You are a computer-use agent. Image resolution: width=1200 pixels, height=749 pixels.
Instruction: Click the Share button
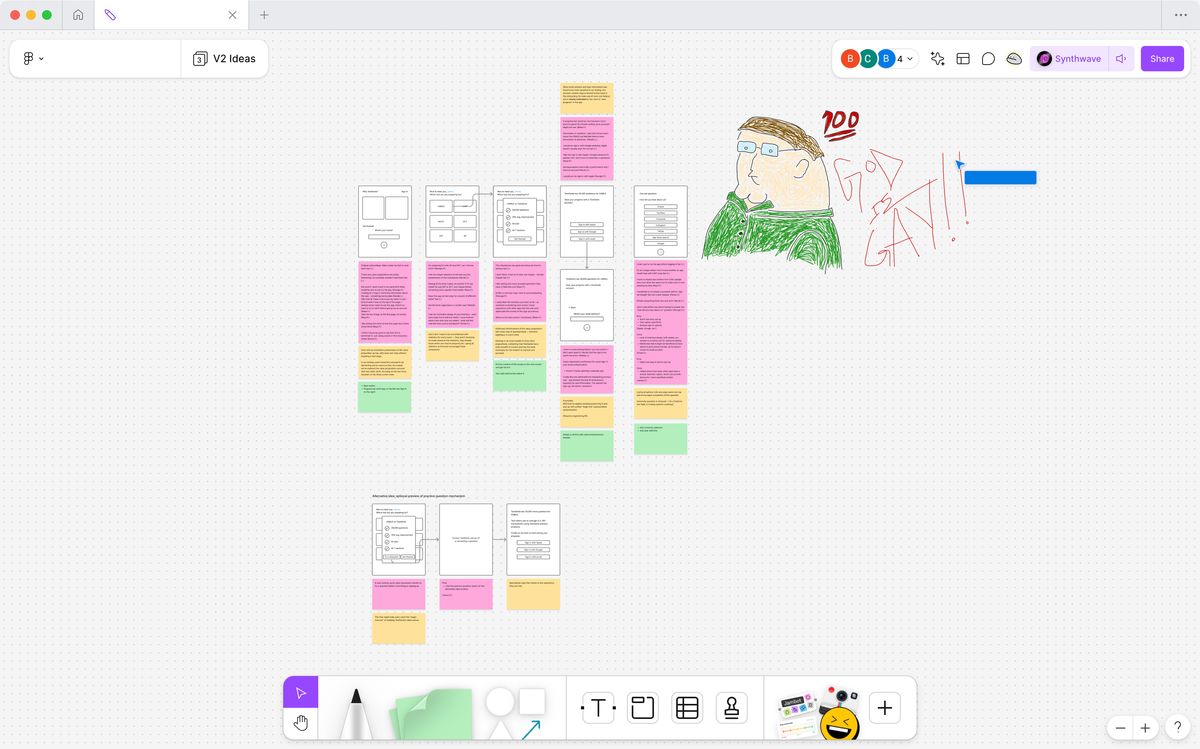point(1162,59)
